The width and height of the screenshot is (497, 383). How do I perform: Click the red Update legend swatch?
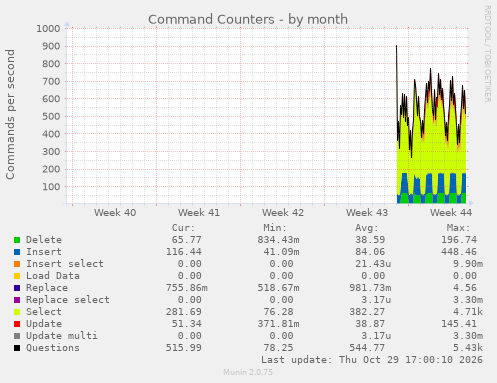tap(17, 324)
